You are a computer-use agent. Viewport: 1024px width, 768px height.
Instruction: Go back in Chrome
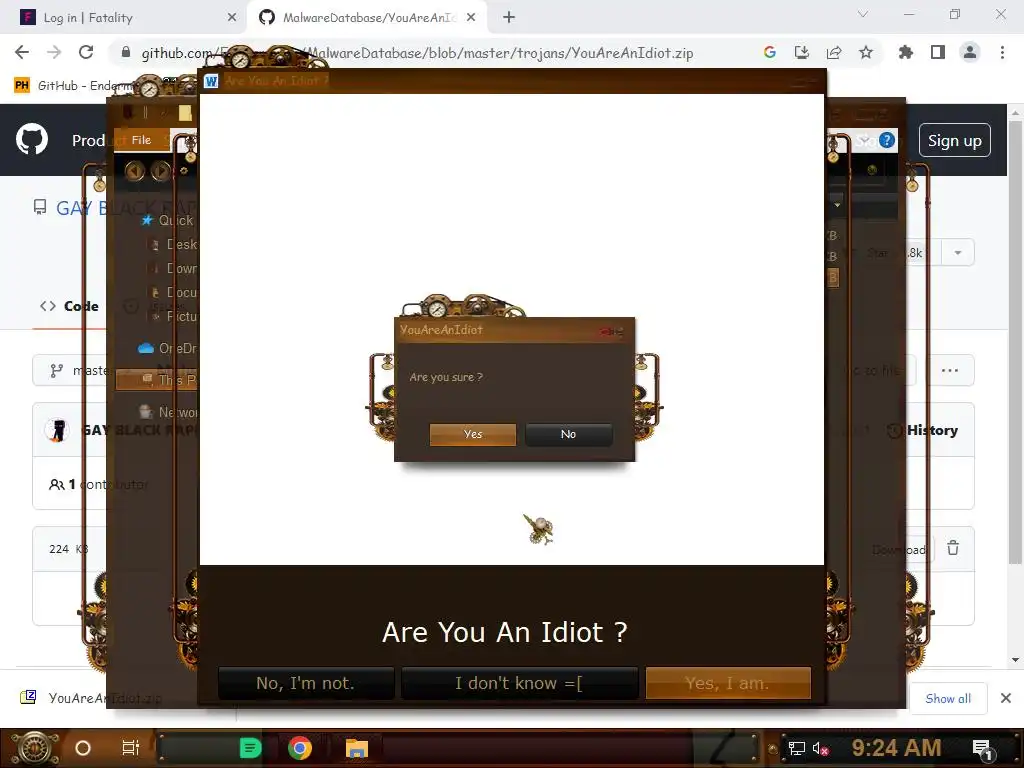(22, 52)
